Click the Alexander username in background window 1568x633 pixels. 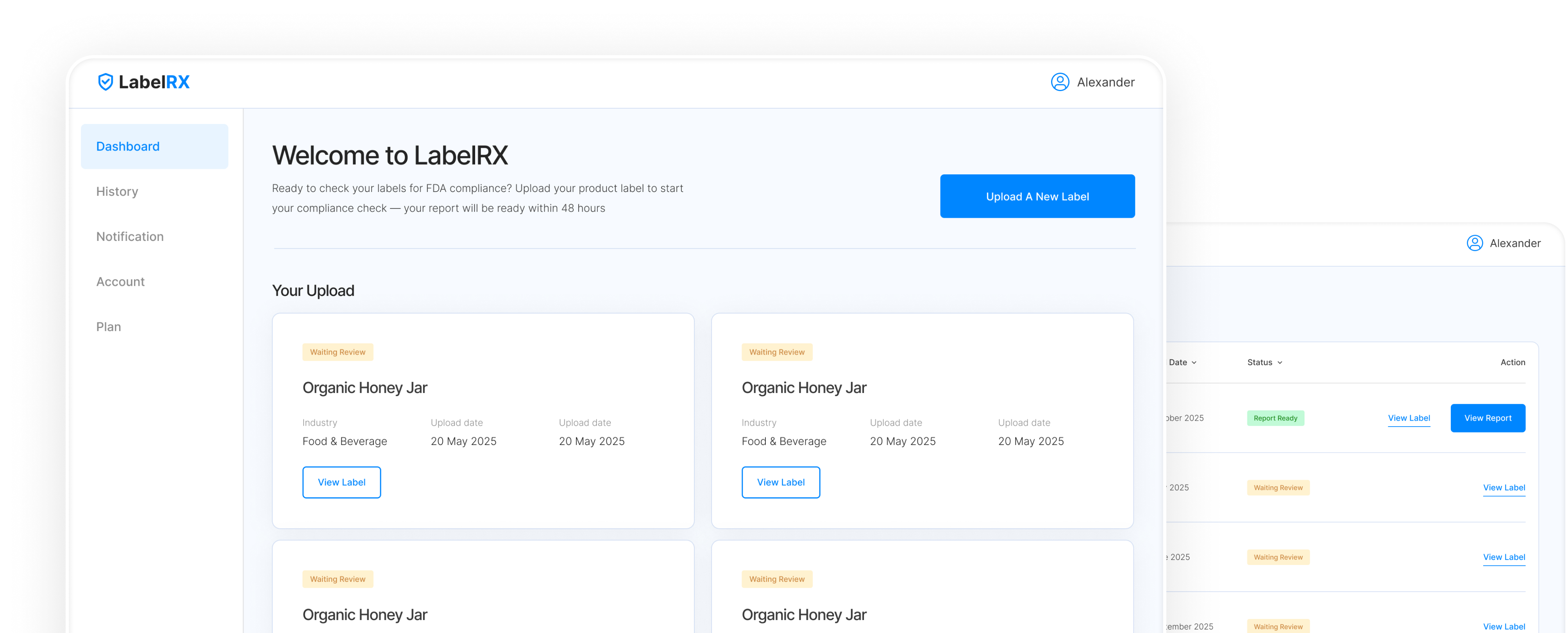1515,243
